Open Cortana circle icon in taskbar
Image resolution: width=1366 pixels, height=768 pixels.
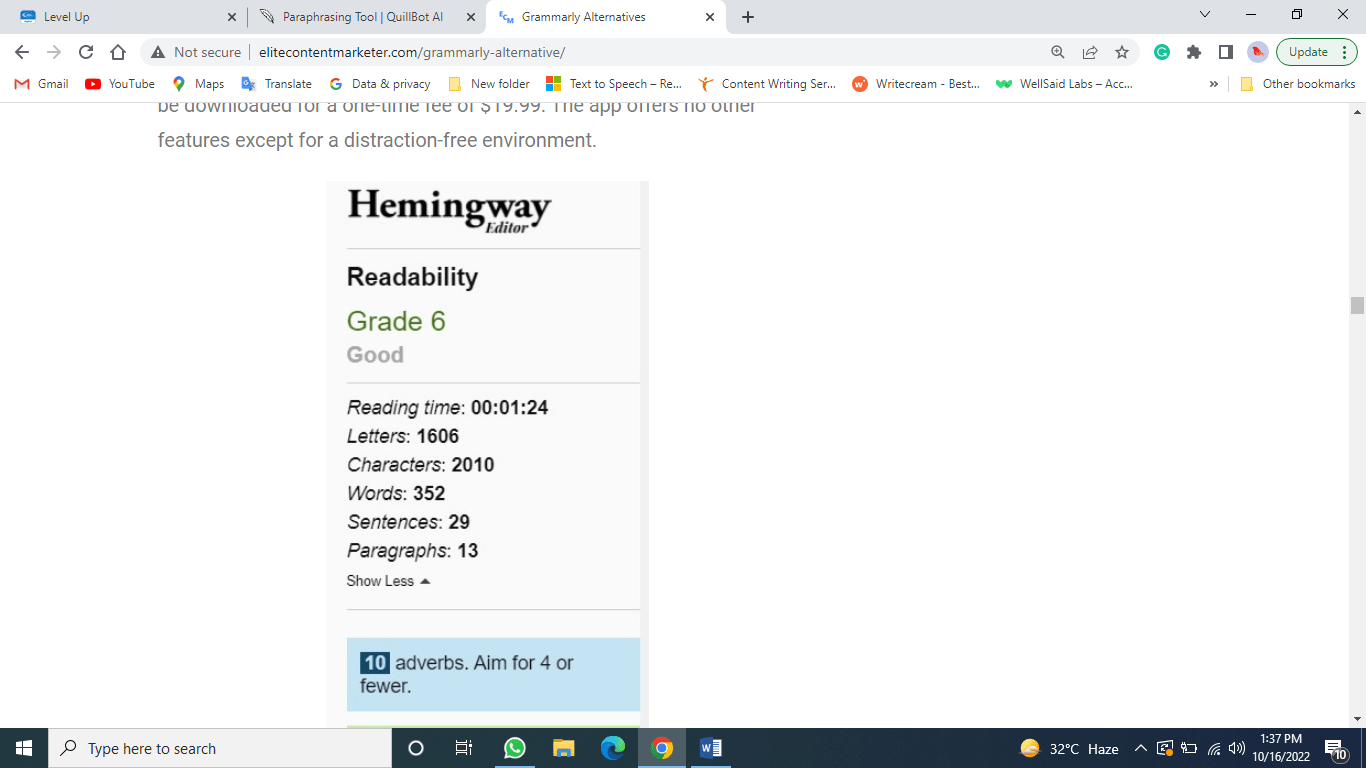(416, 748)
